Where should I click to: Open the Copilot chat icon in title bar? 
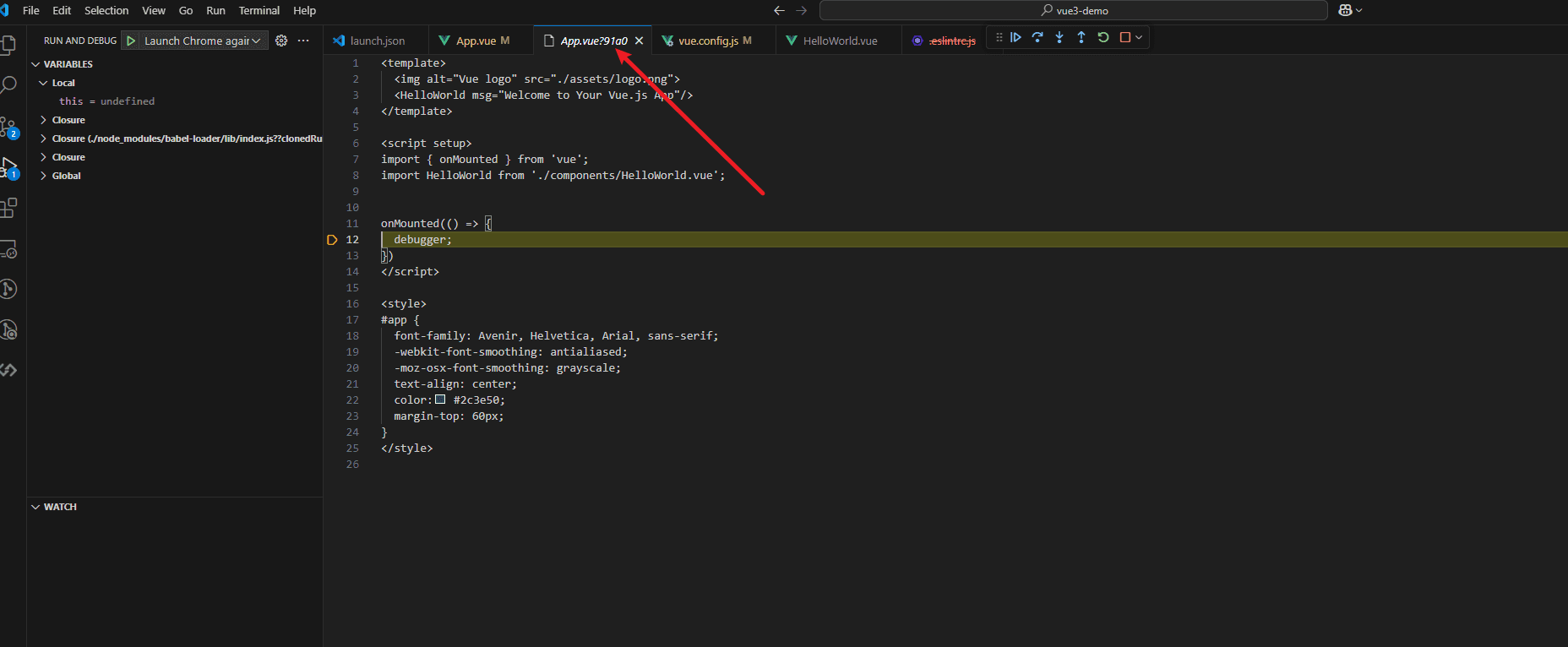1345,10
